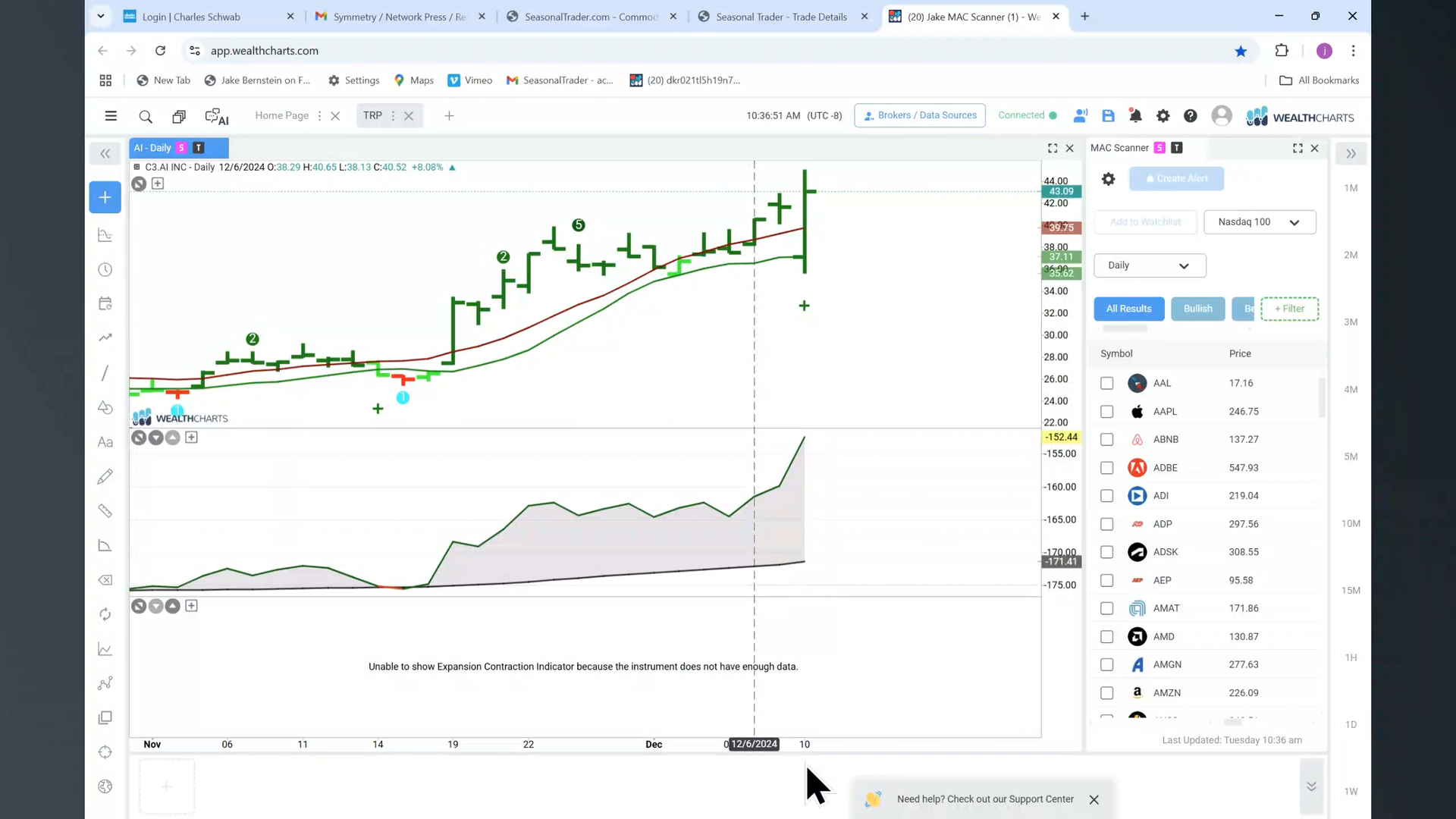Add a scanner filter with + Filter
This screenshot has height=819, width=1456.
[x=1289, y=309]
